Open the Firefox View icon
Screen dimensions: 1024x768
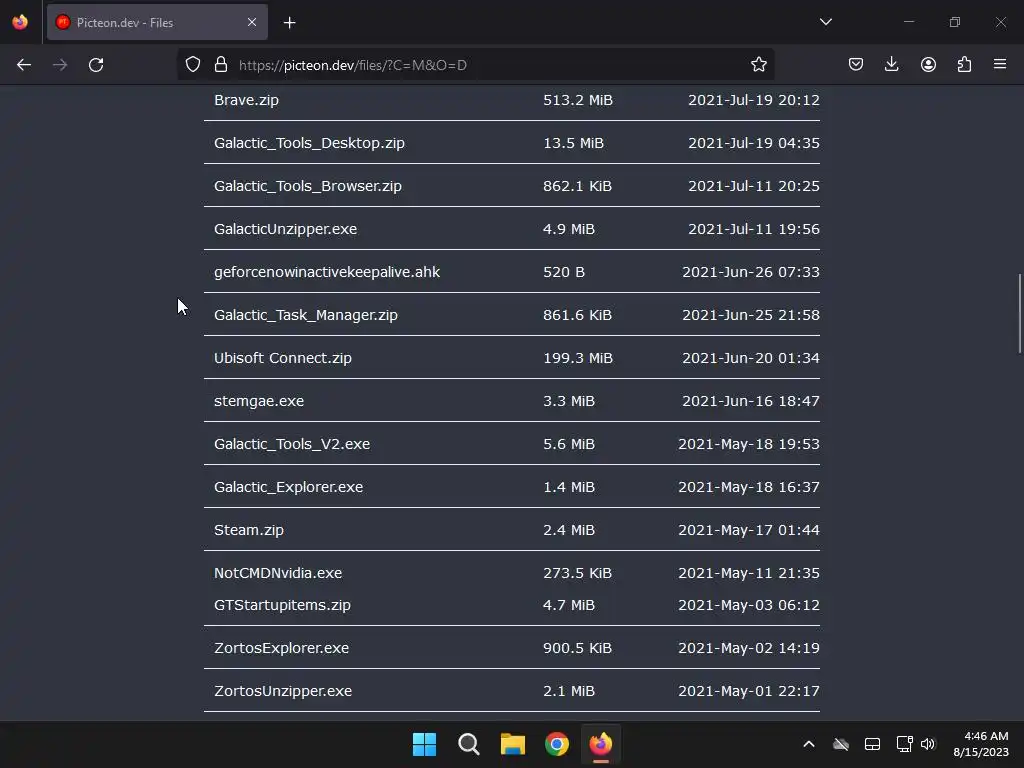pos(20,22)
